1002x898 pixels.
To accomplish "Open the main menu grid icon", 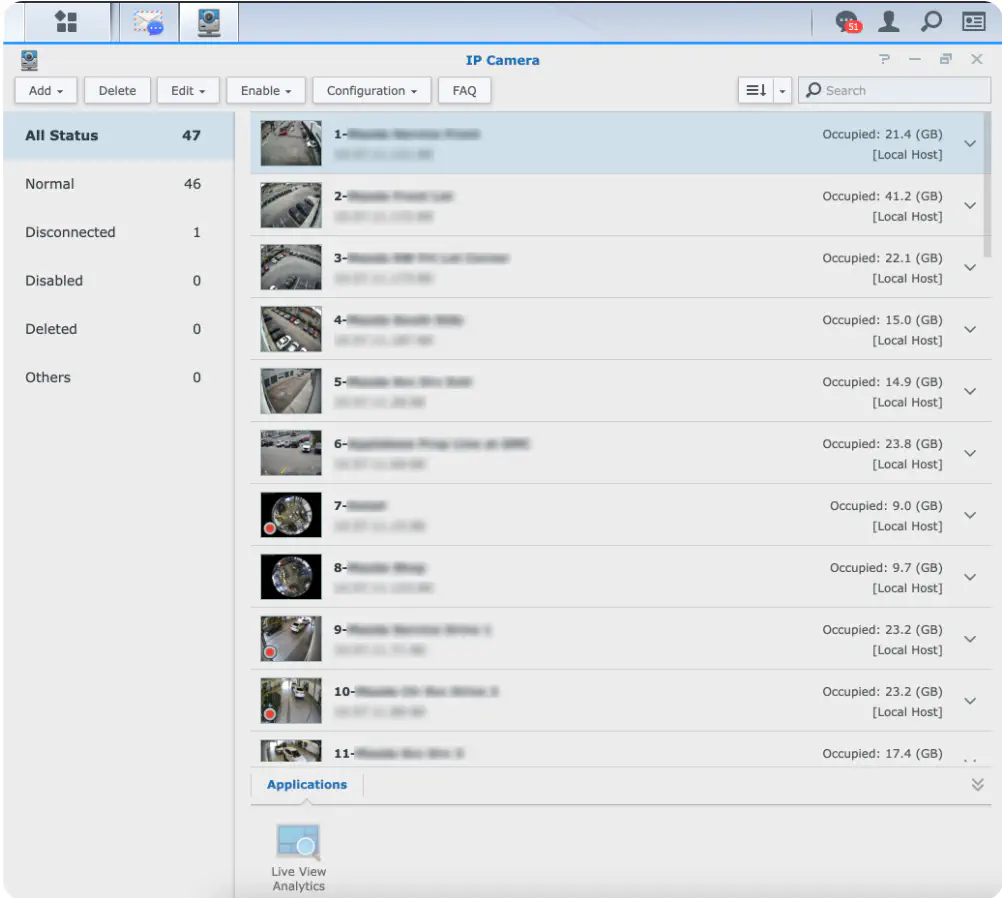I will pos(66,22).
